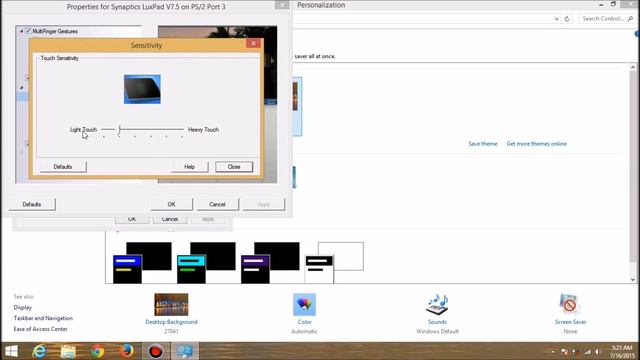Click the Action Center flag tray icon
The height and width of the screenshot is (360, 640).
click(x=564, y=351)
